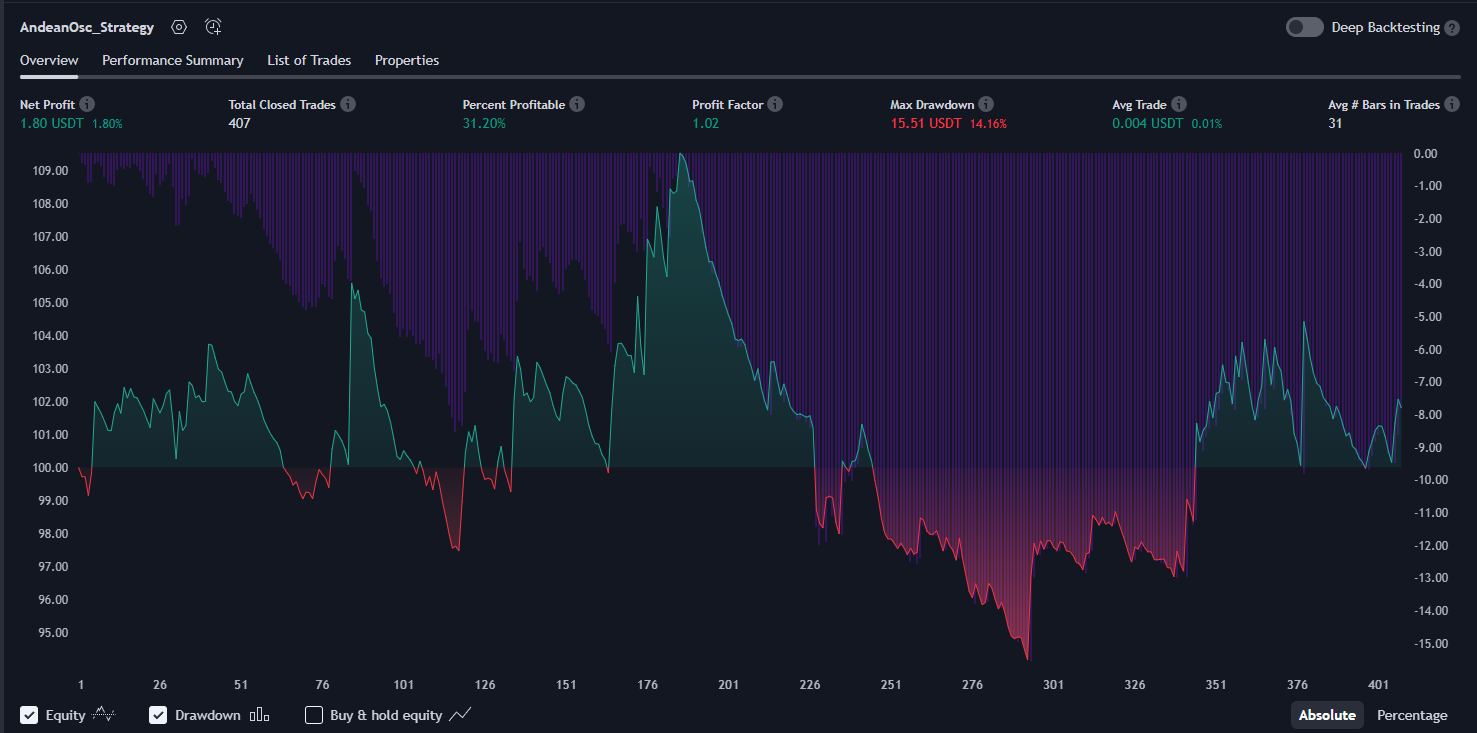Click the add alert clock icon

coord(213,27)
